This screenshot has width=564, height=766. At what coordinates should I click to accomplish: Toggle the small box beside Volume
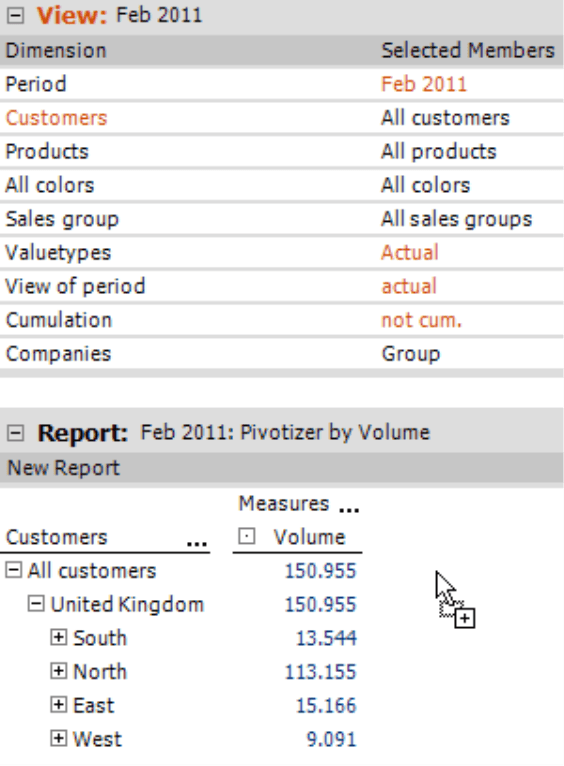coord(247,536)
